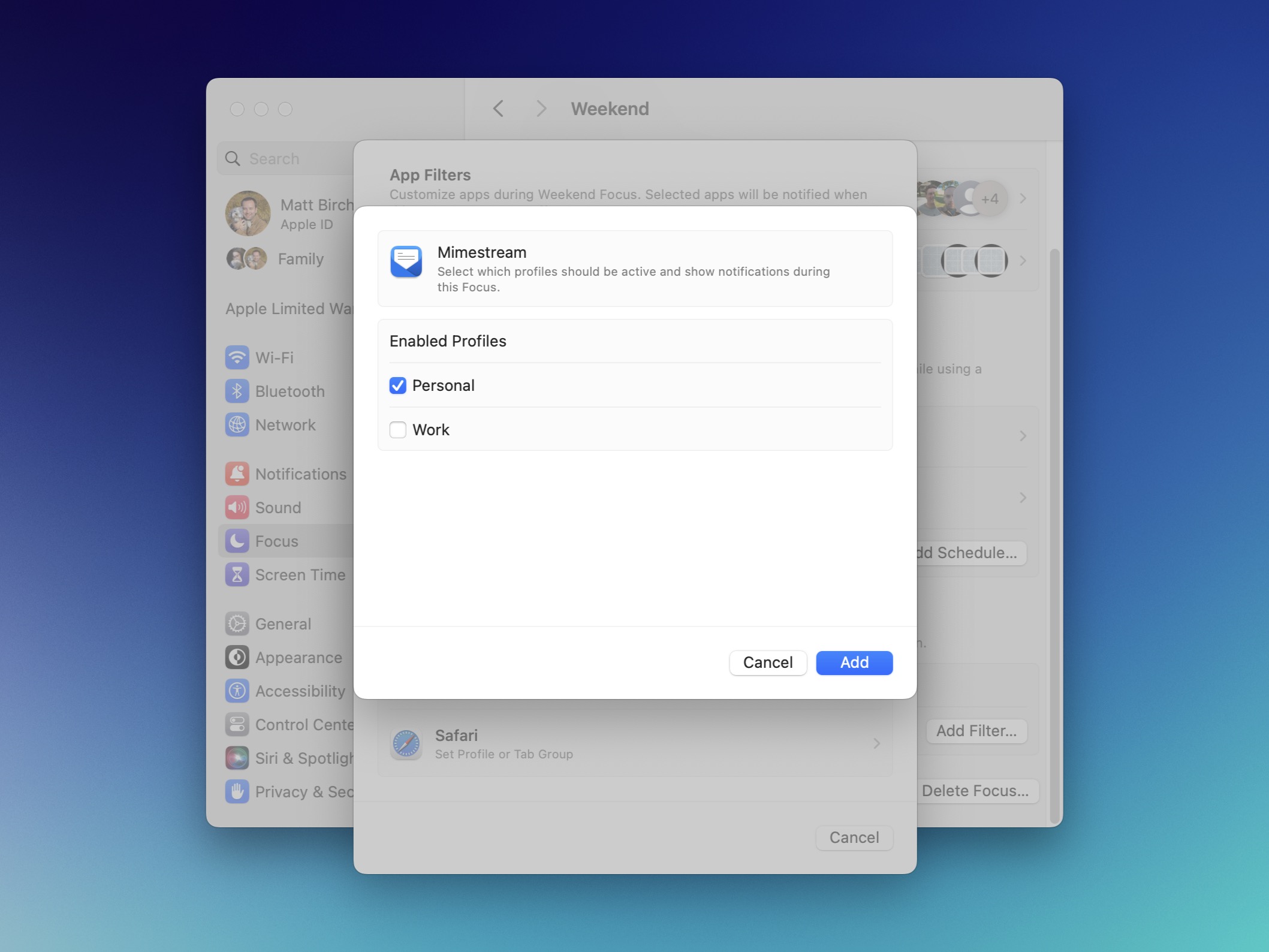Open the Family avatars icon
The image size is (1269, 952).
(246, 258)
